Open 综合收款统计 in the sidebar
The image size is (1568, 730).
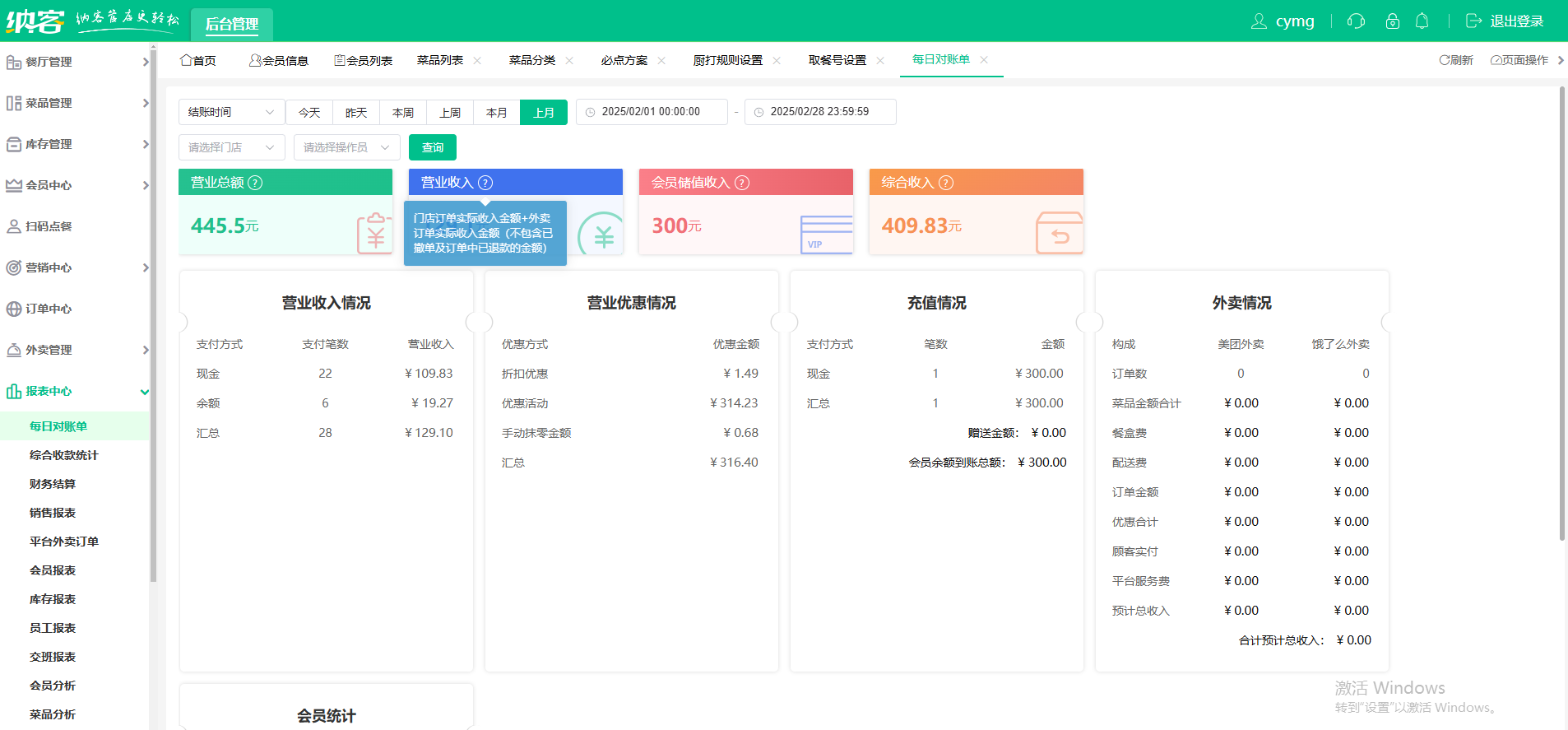[64, 455]
